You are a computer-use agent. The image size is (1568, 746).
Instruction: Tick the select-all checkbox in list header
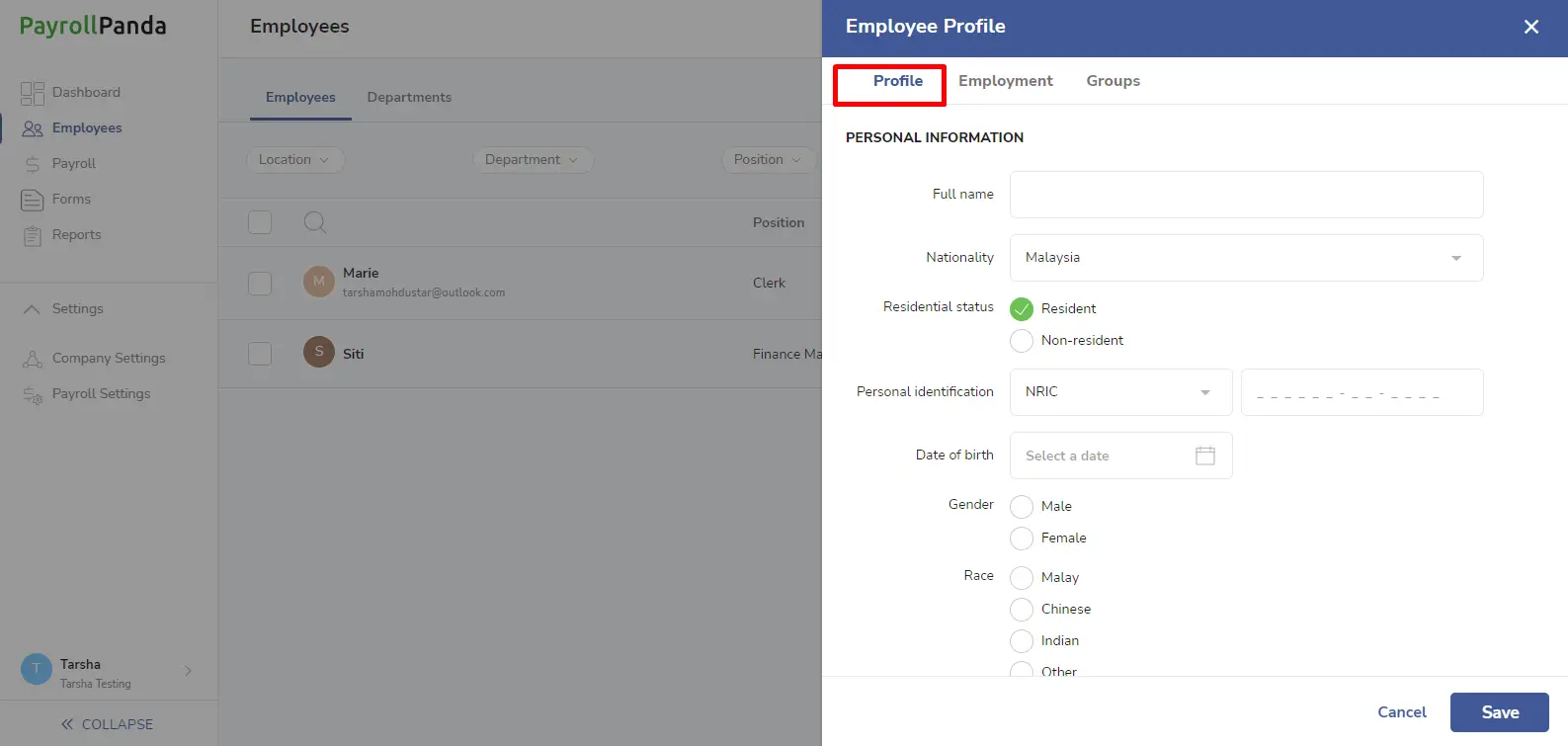pos(260,222)
